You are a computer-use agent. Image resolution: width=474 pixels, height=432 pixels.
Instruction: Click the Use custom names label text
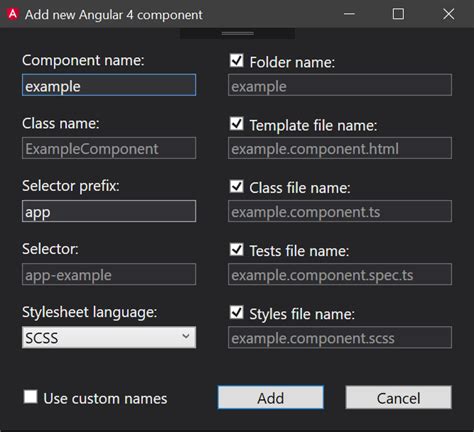click(x=105, y=398)
